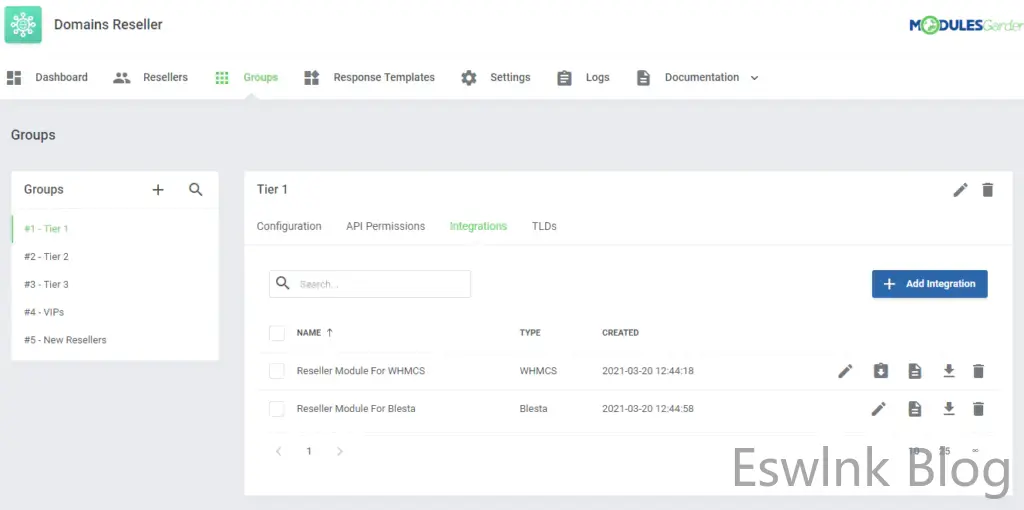The width and height of the screenshot is (1024, 510).
Task: Click the Add Integration button
Action: [x=929, y=284]
